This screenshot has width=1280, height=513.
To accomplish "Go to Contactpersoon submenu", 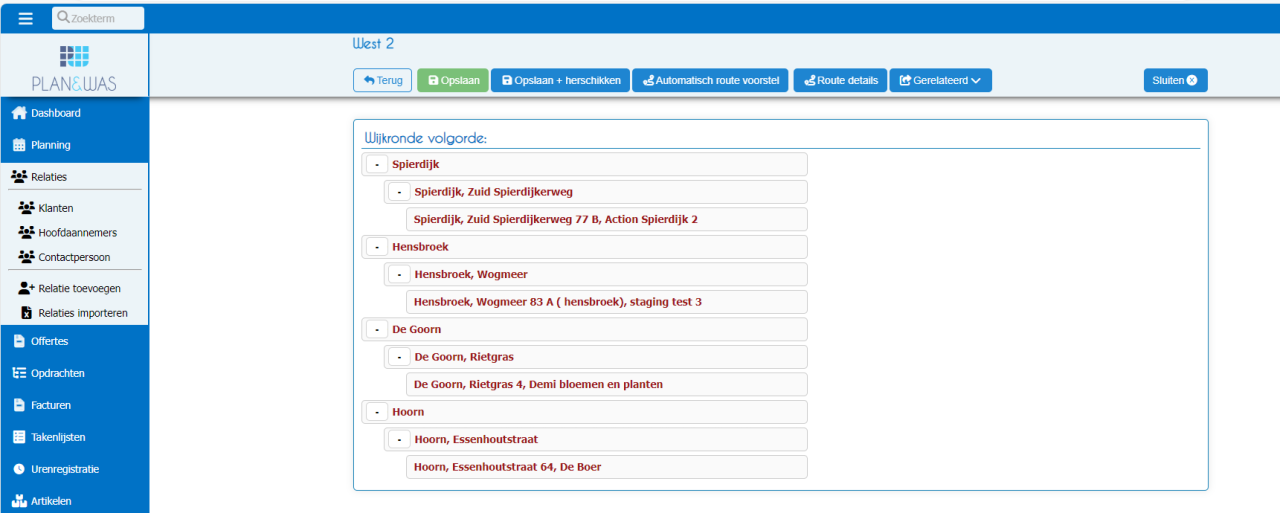I will 74,257.
